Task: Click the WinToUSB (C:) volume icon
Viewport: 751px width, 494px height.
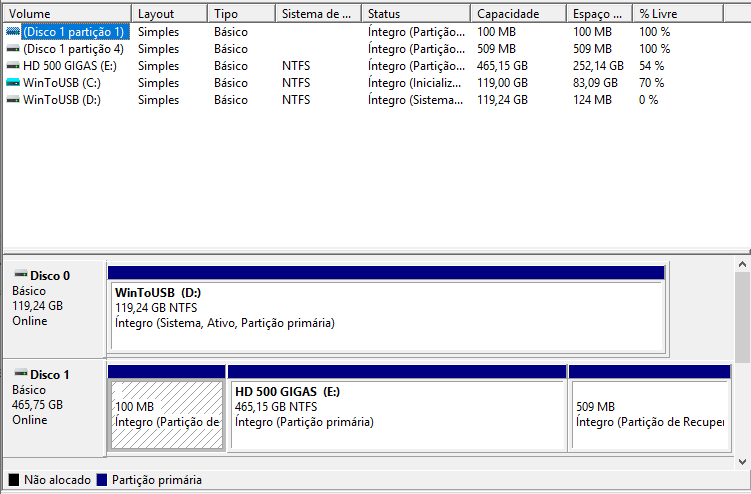Action: [13, 83]
